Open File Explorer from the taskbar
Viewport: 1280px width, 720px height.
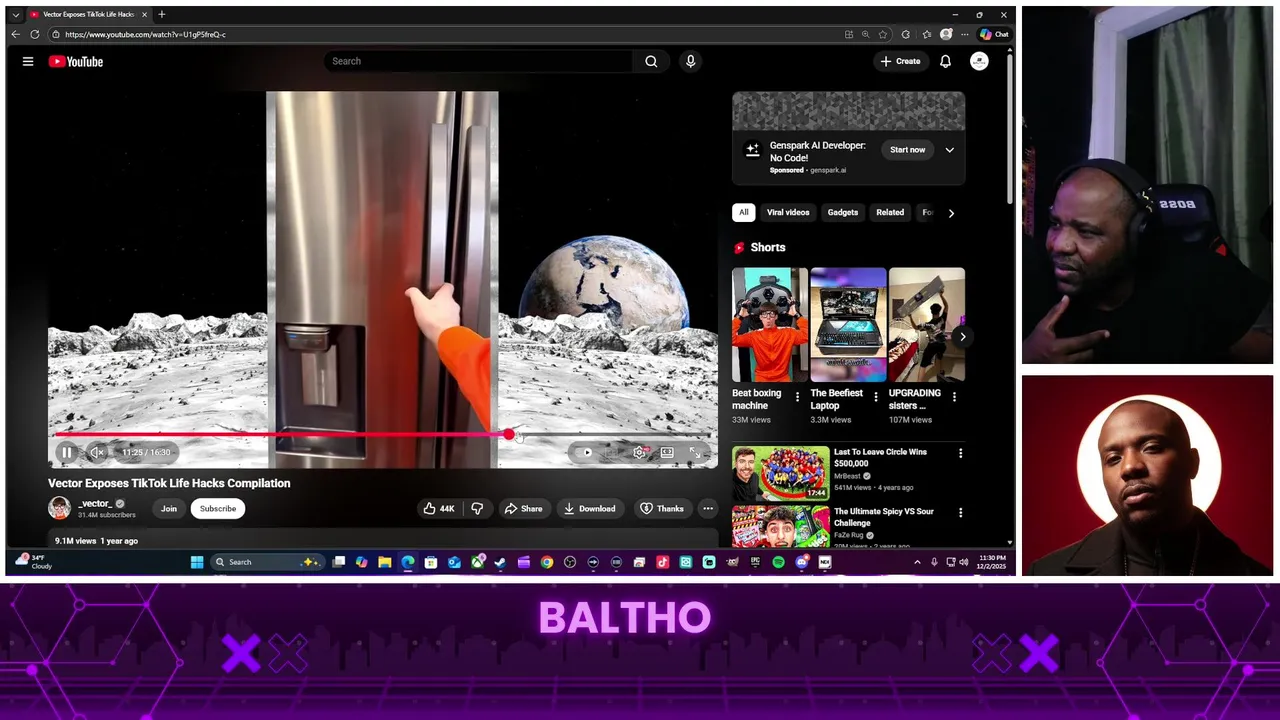pyautogui.click(x=384, y=562)
